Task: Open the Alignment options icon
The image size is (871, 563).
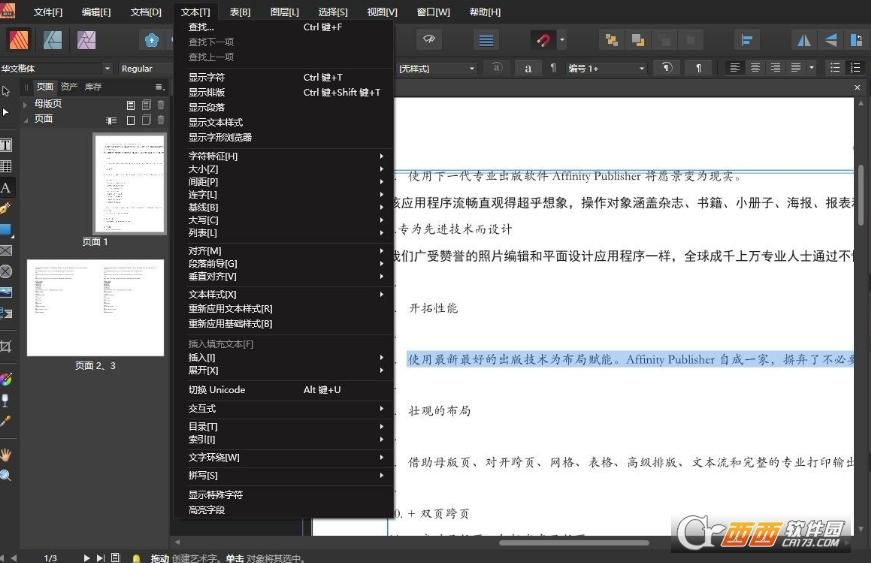Action: 747,40
